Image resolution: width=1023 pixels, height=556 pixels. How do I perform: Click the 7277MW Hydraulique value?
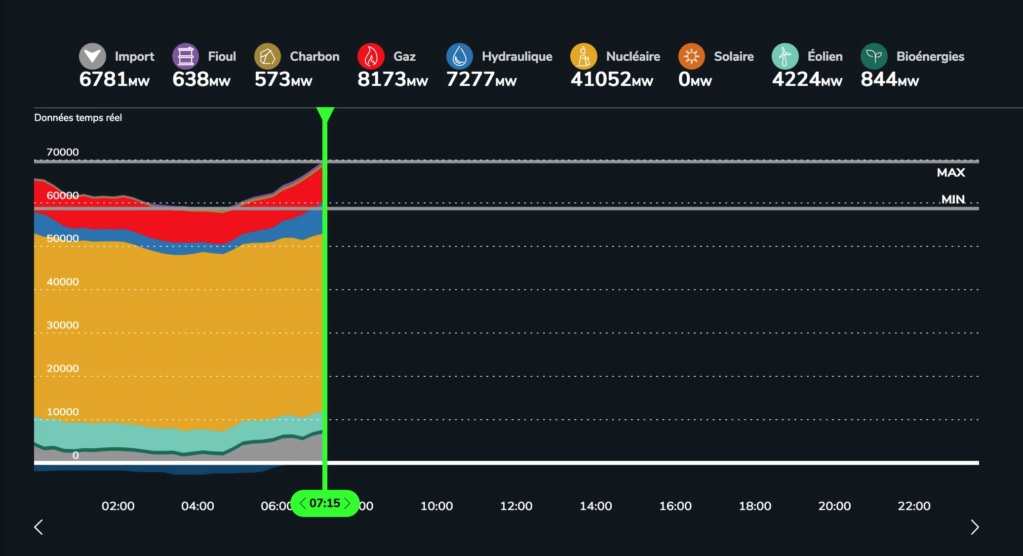(x=481, y=80)
